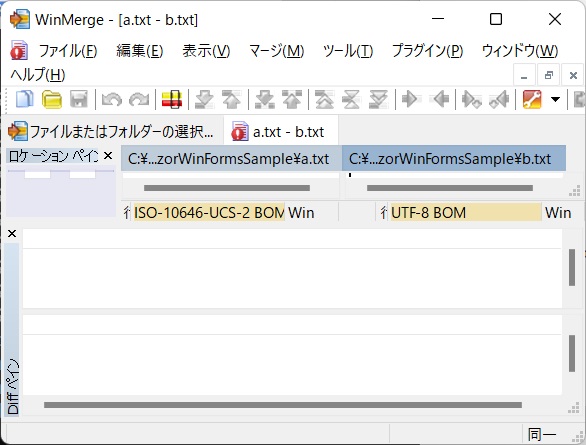Jump to Next Conflict icon
The image size is (586, 445).
(265, 100)
